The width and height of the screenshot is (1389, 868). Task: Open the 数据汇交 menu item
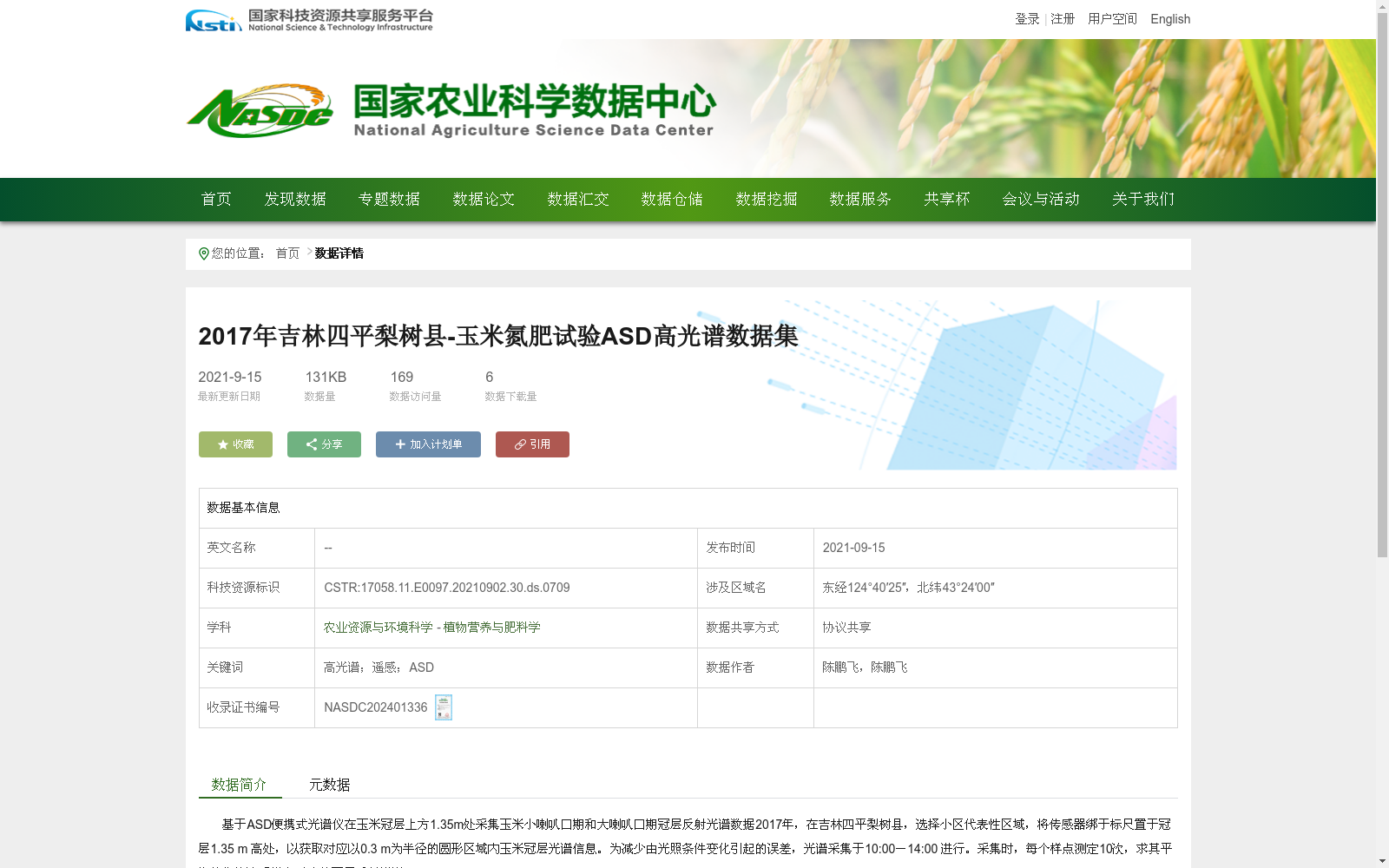pyautogui.click(x=578, y=200)
